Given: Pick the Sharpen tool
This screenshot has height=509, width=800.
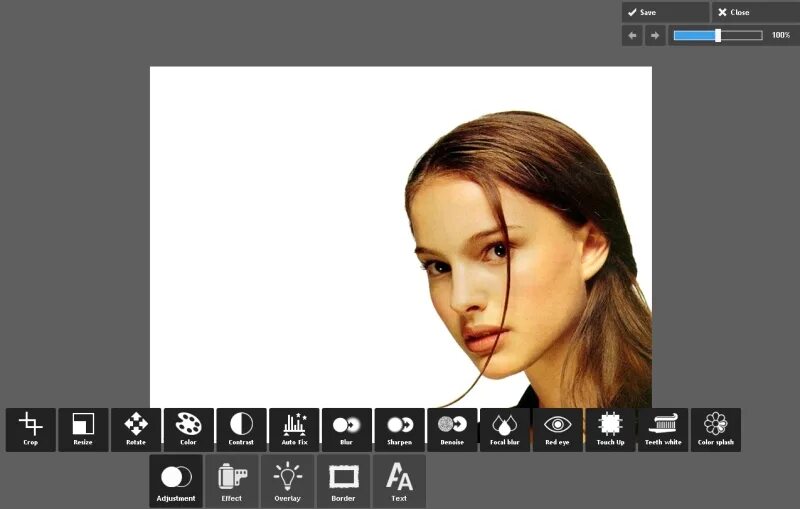Looking at the screenshot, I should (x=399, y=429).
